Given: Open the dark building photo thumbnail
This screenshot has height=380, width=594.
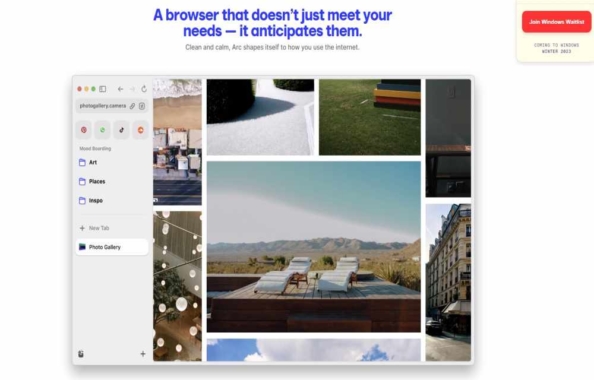Looking at the screenshot, I should pyautogui.click(x=448, y=138).
